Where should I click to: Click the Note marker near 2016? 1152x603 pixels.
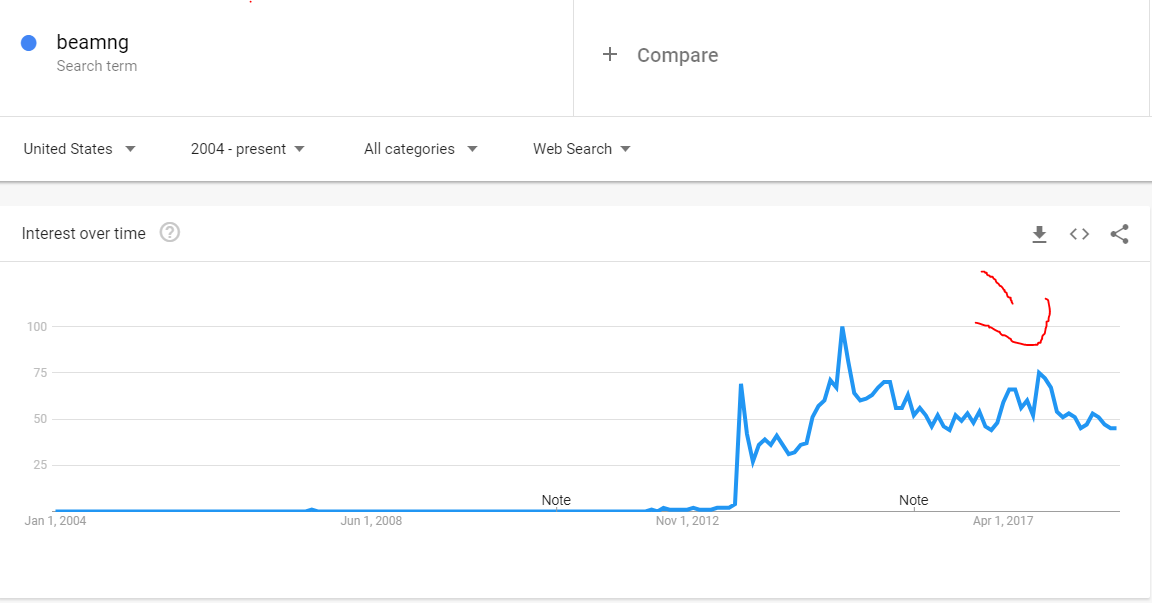pos(913,500)
